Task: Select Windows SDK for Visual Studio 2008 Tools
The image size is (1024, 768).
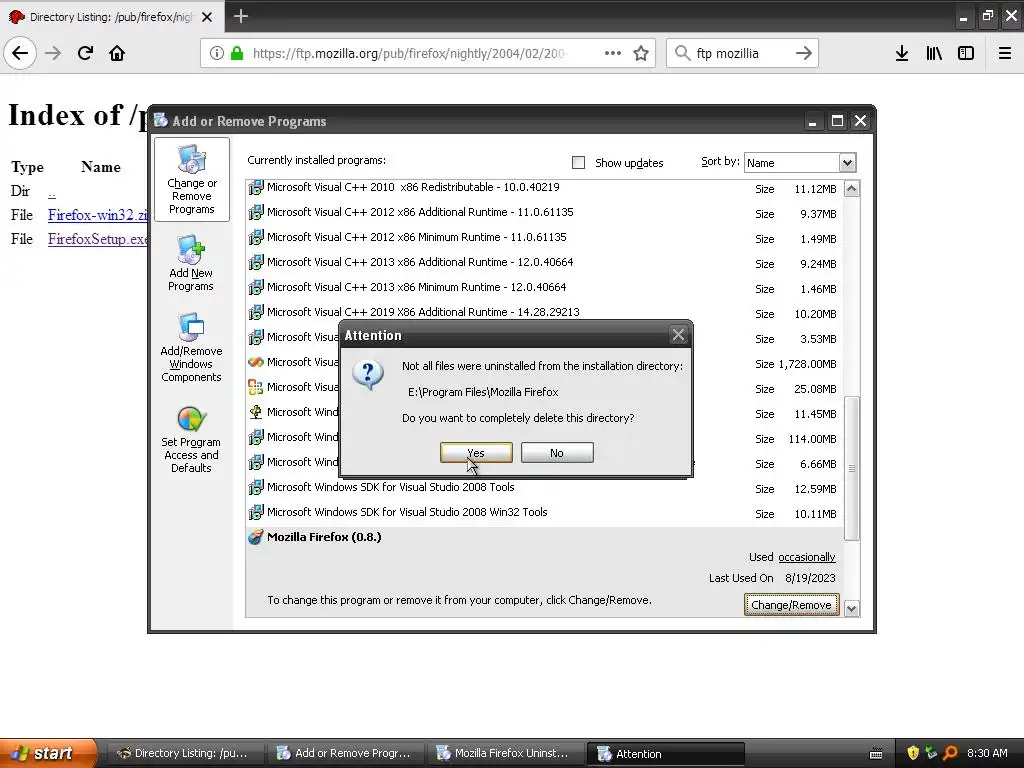Action: tap(545, 487)
